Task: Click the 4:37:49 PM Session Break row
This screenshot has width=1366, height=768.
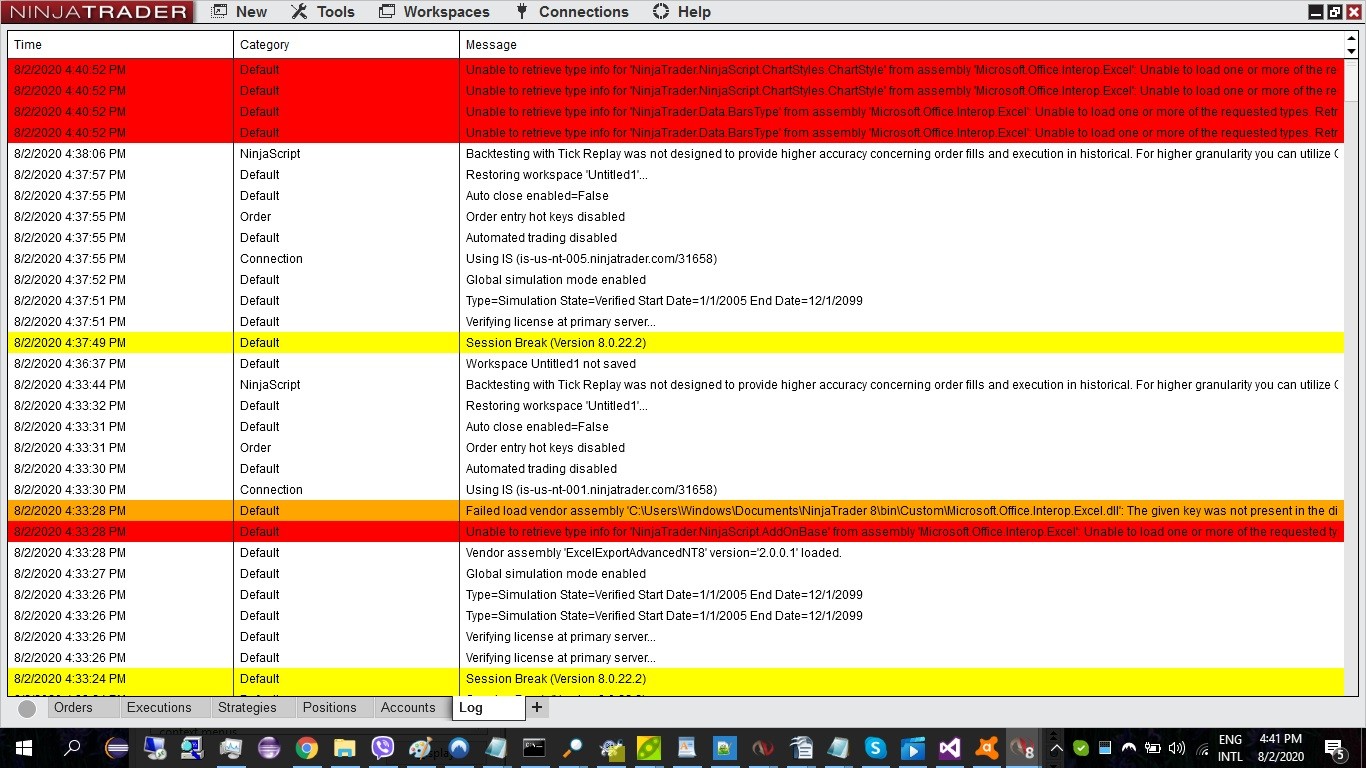Action: [676, 343]
